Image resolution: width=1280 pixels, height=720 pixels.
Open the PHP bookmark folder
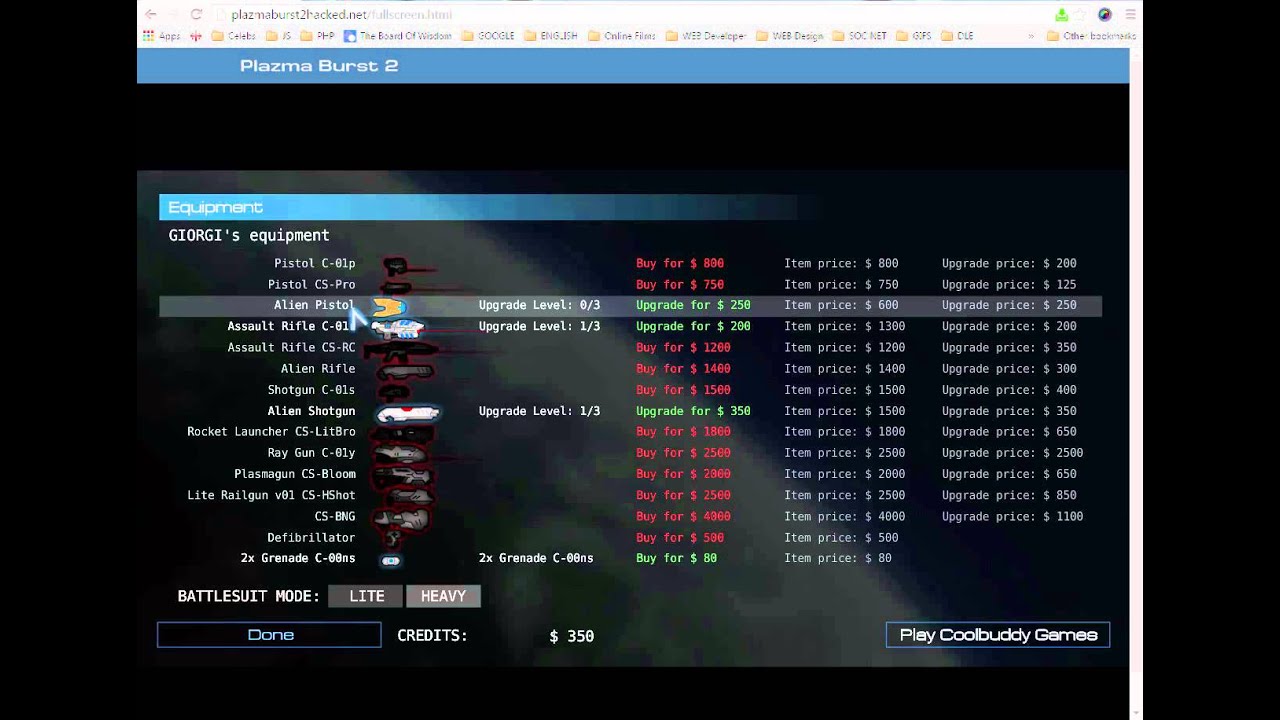317,36
